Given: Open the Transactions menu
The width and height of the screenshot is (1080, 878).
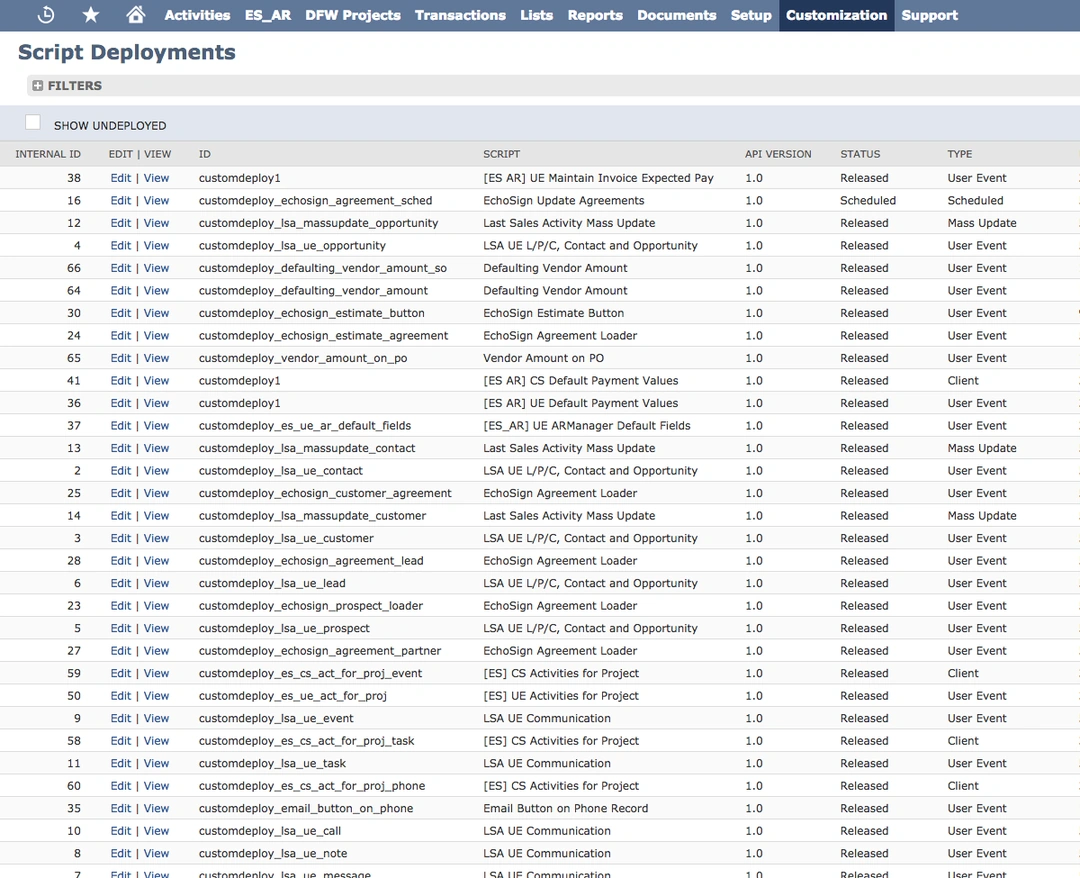Looking at the screenshot, I should (x=460, y=15).
